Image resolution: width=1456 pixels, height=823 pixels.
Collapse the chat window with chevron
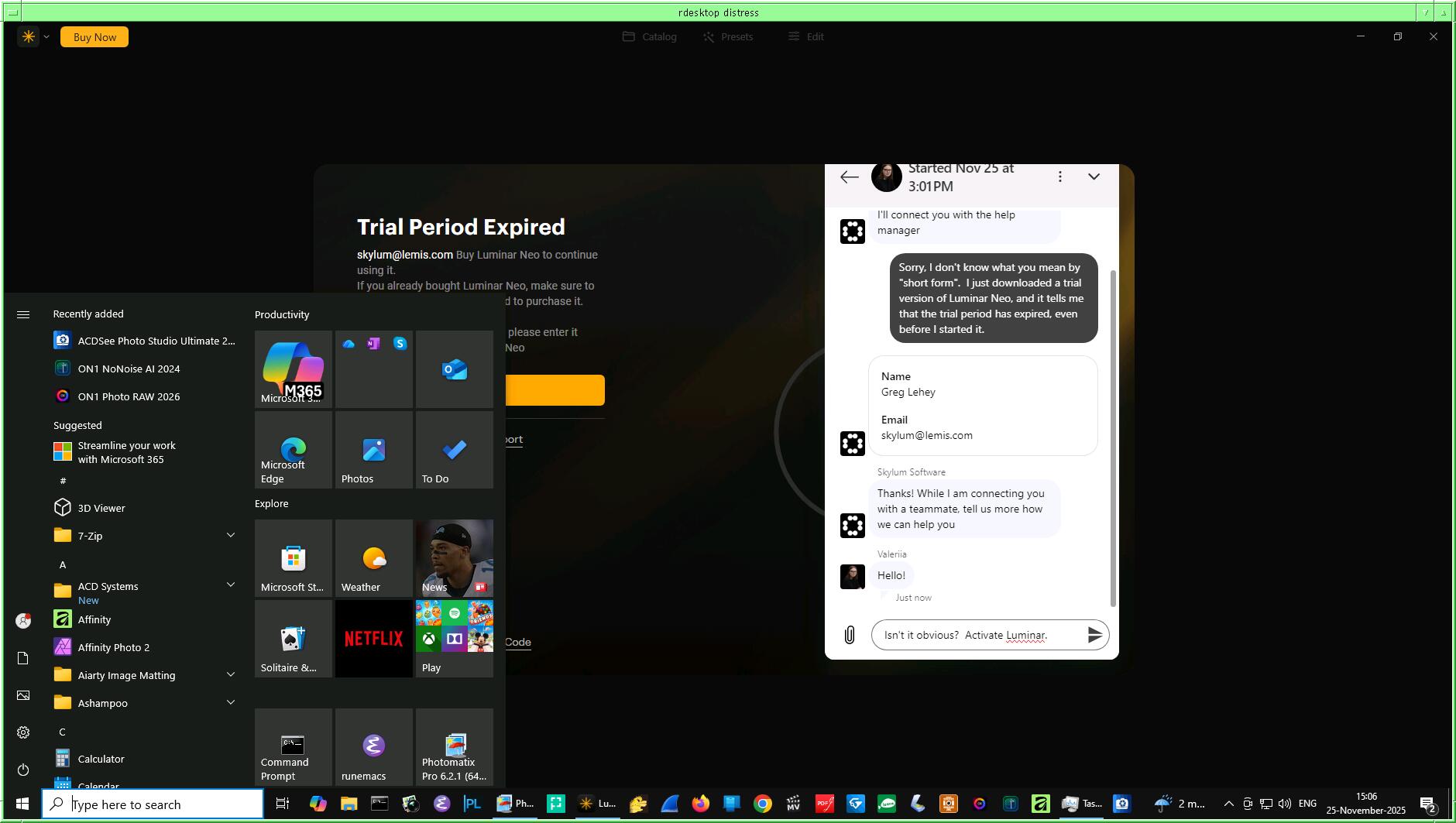click(x=1093, y=177)
